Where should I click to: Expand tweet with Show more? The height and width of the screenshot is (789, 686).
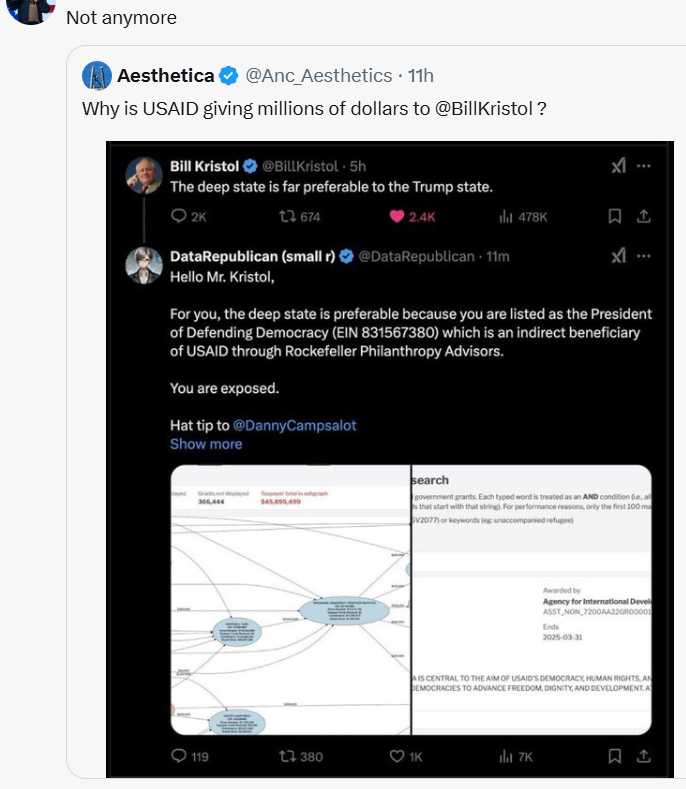tap(206, 444)
